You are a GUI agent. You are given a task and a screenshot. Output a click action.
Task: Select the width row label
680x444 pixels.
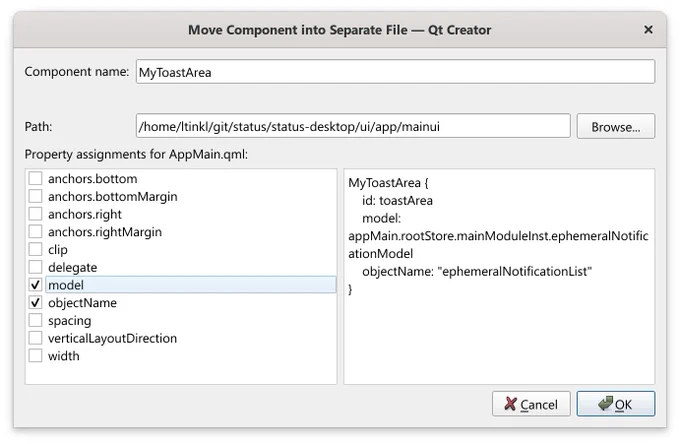pyautogui.click(x=64, y=356)
